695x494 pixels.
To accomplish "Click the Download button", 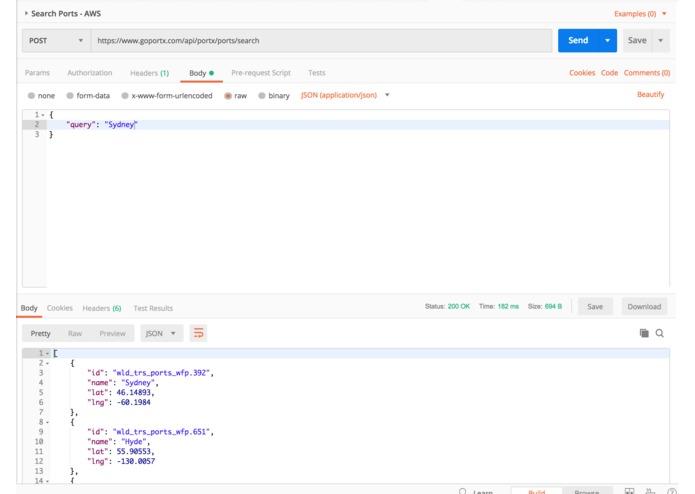I will tap(644, 307).
